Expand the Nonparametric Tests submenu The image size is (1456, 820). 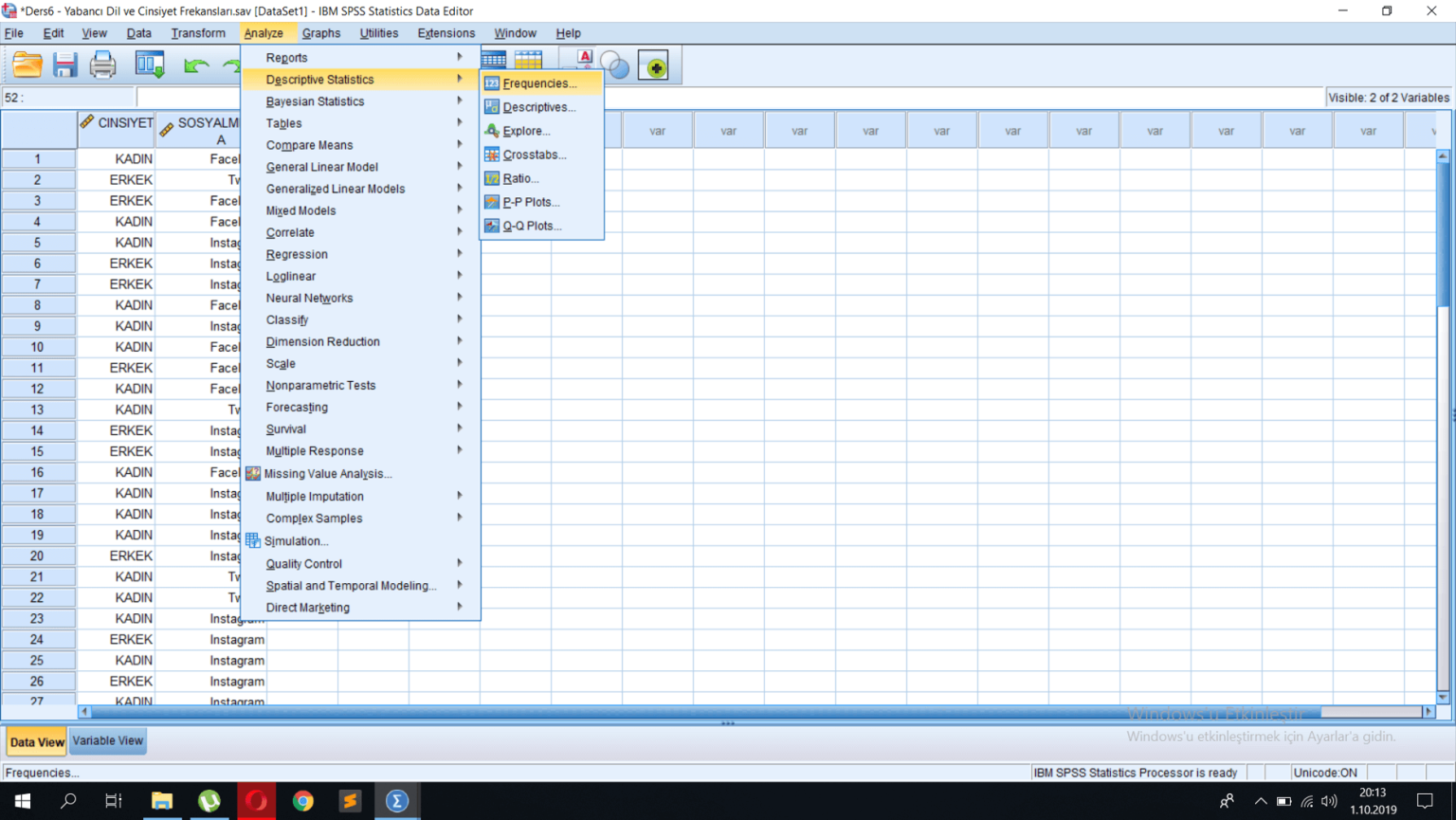click(x=320, y=385)
